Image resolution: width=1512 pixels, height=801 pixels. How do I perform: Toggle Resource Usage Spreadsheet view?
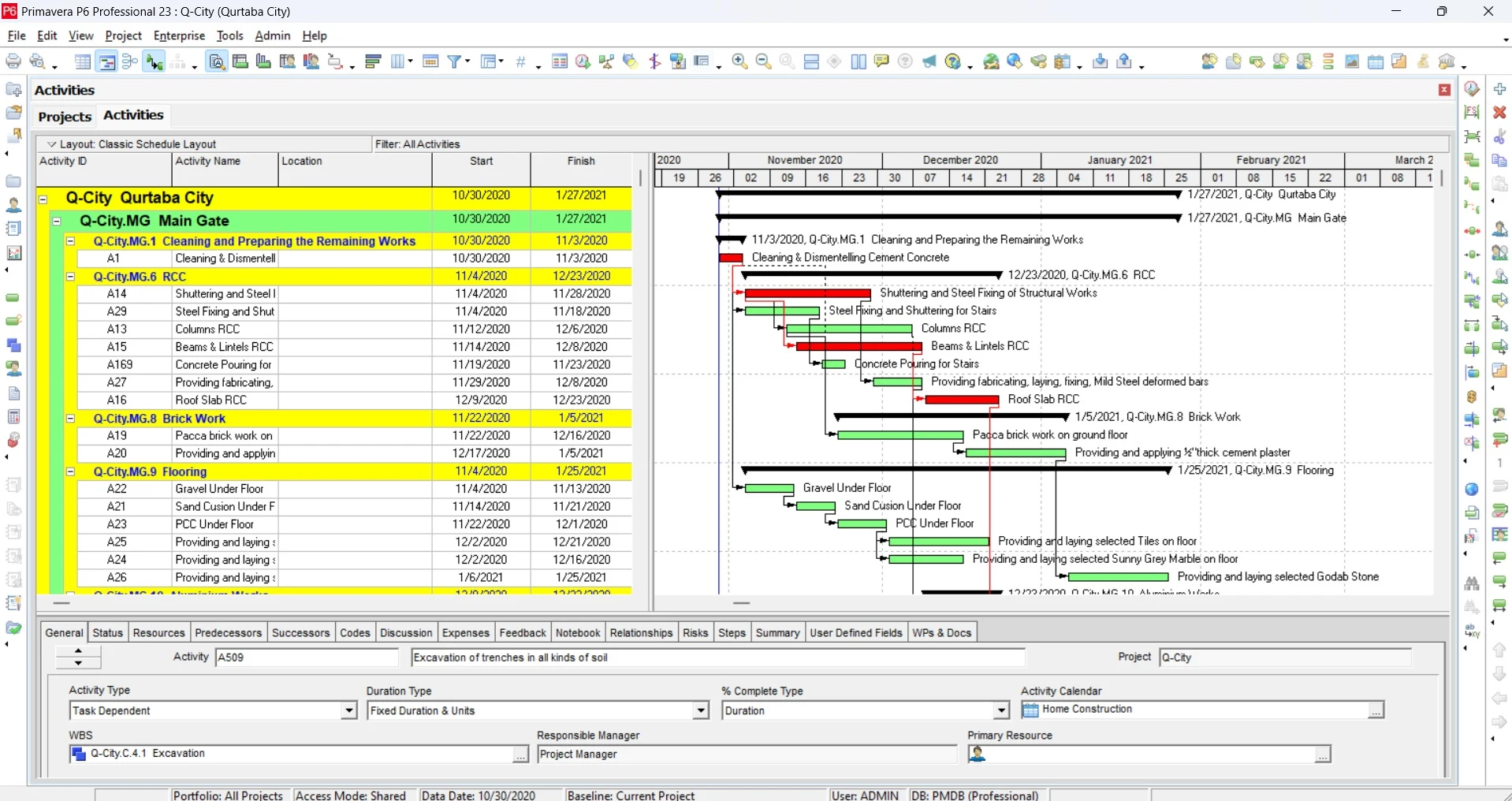click(288, 61)
